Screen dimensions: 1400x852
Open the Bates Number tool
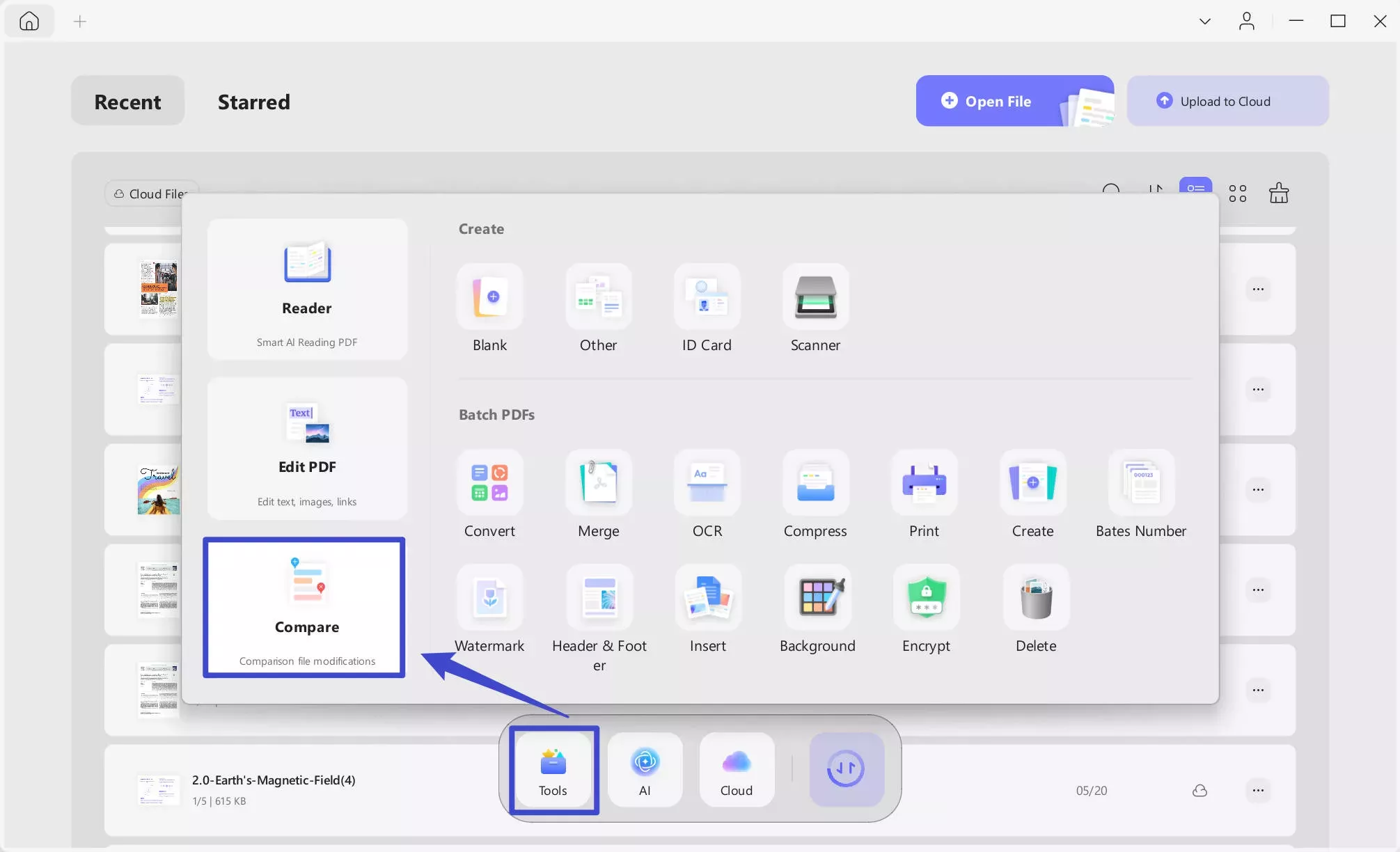point(1140,483)
